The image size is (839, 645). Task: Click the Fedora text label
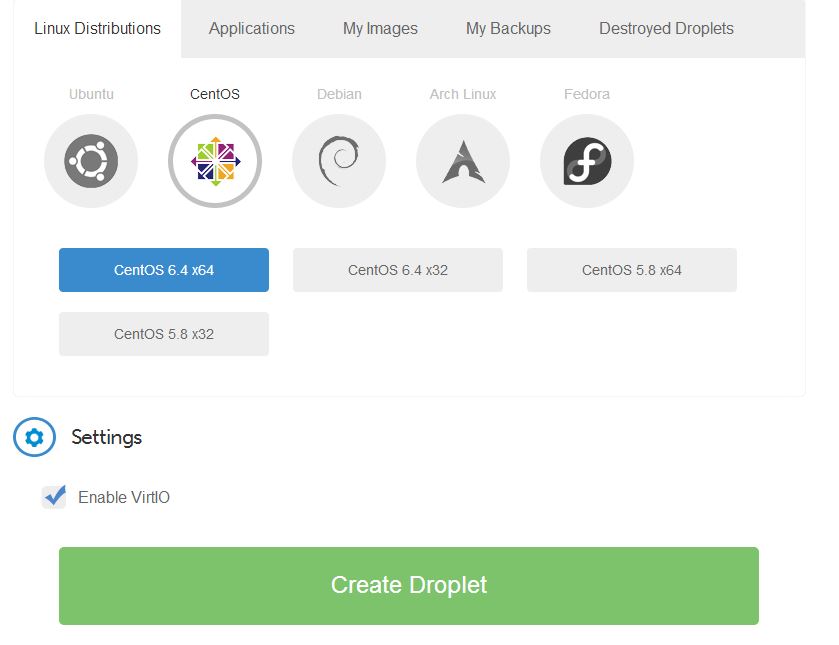tap(587, 94)
